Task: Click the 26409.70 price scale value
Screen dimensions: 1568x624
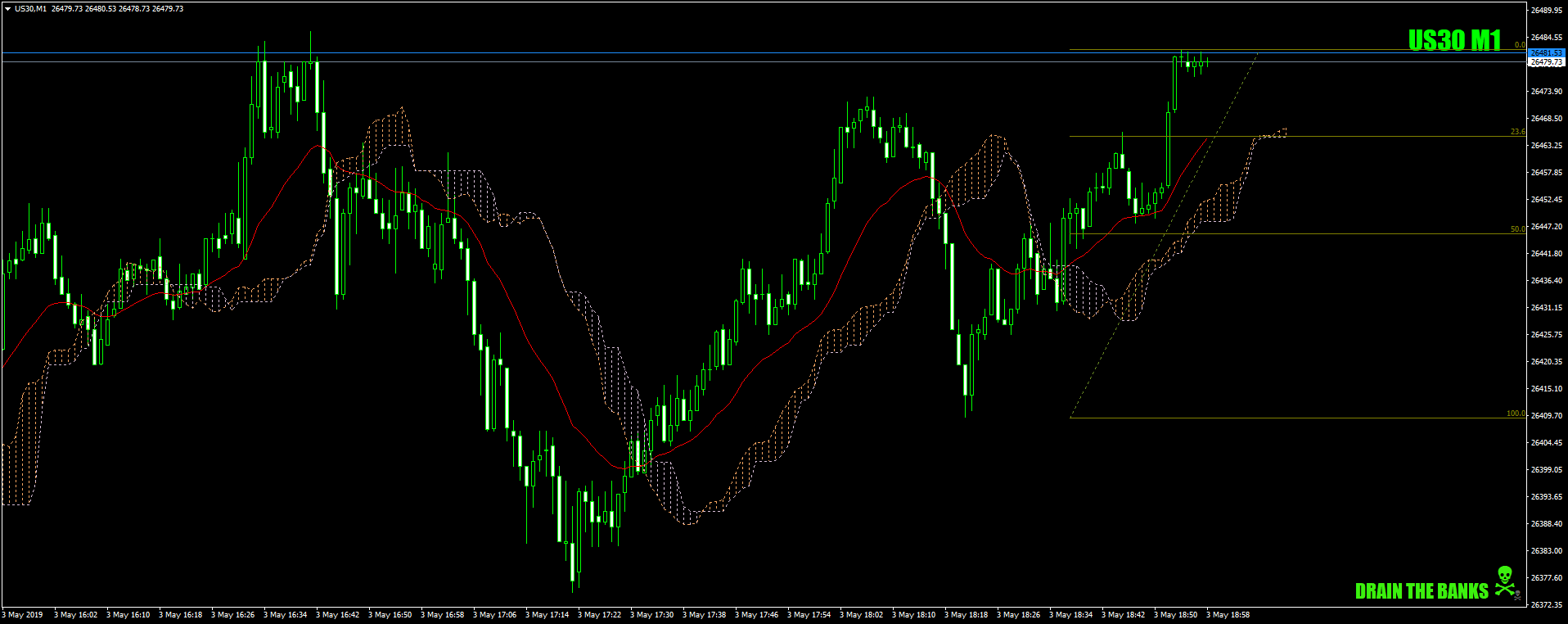Action: (1547, 416)
